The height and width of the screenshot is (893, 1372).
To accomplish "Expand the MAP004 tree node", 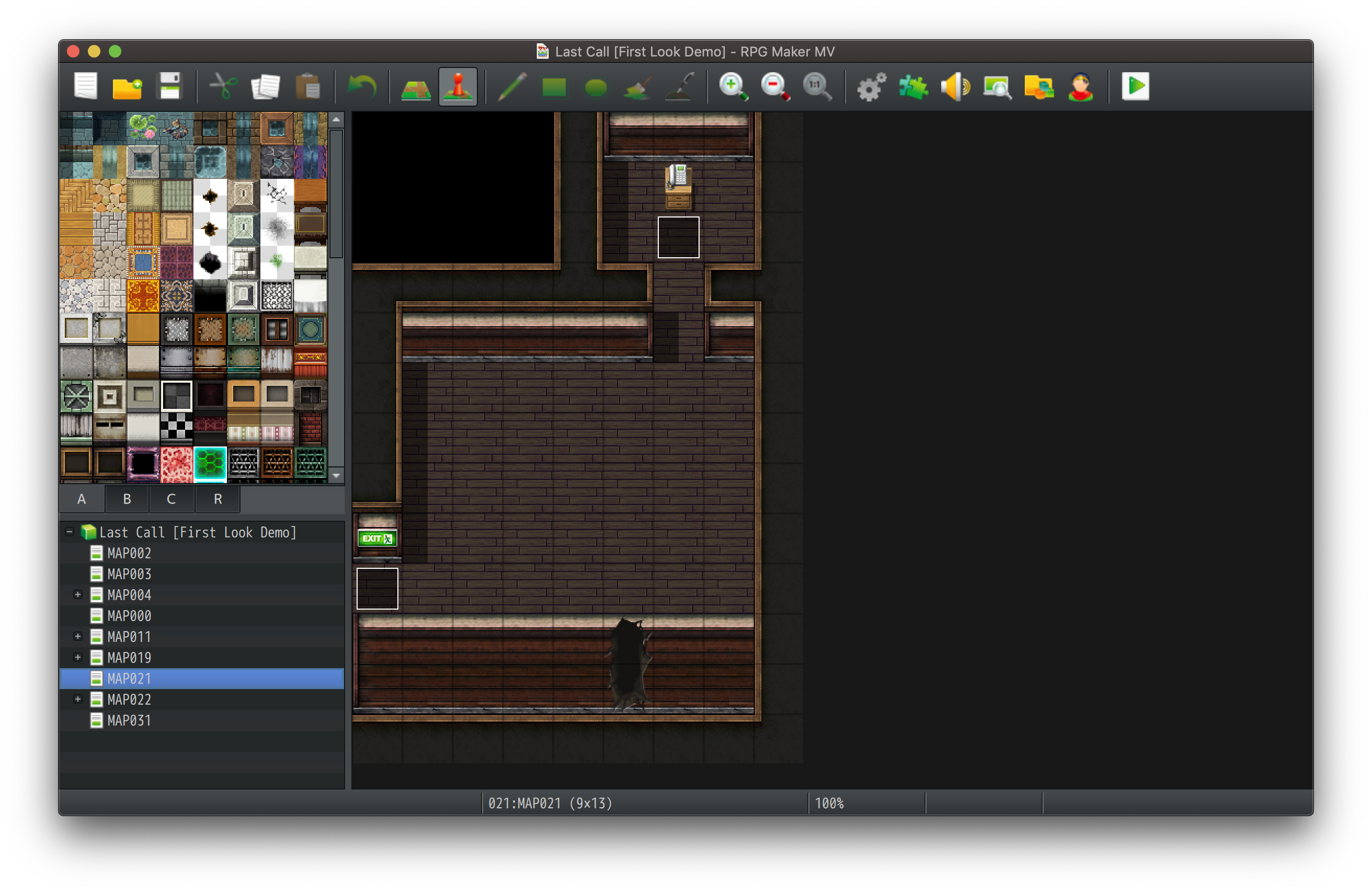I will coord(78,594).
